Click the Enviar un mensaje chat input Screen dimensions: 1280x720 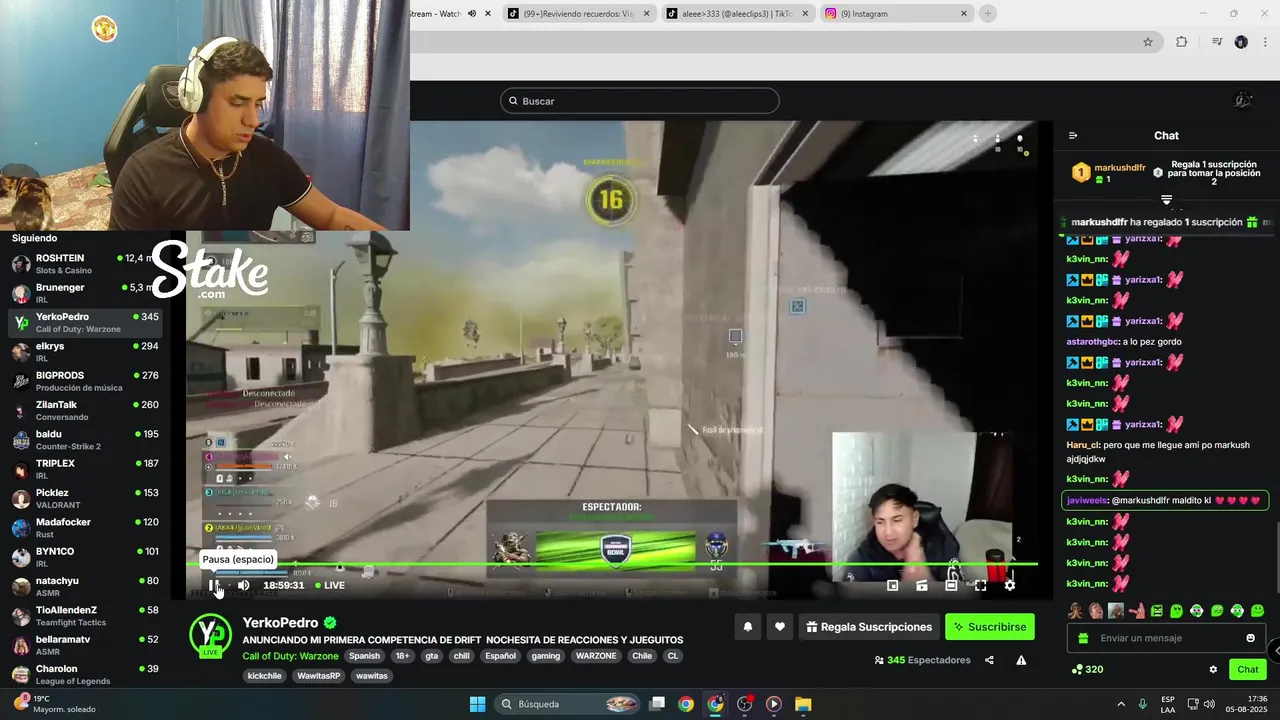tap(1167, 638)
